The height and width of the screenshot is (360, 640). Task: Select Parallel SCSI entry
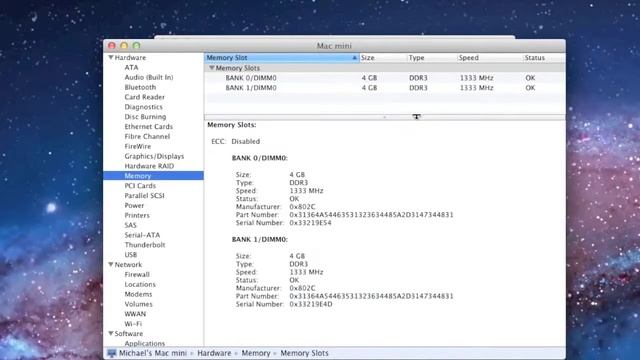point(144,196)
